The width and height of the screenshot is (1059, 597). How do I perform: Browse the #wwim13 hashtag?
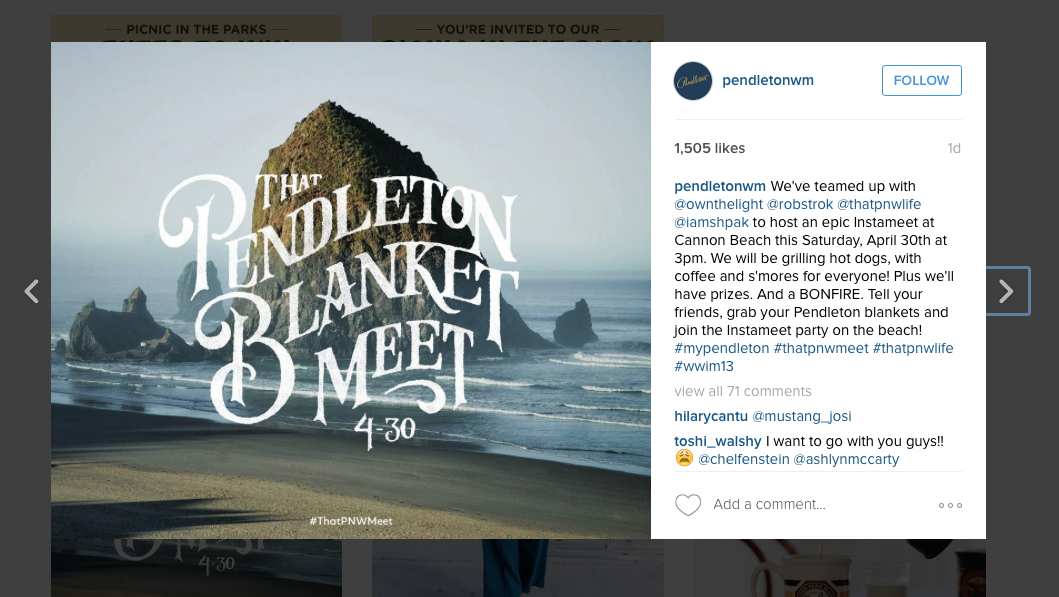[704, 366]
